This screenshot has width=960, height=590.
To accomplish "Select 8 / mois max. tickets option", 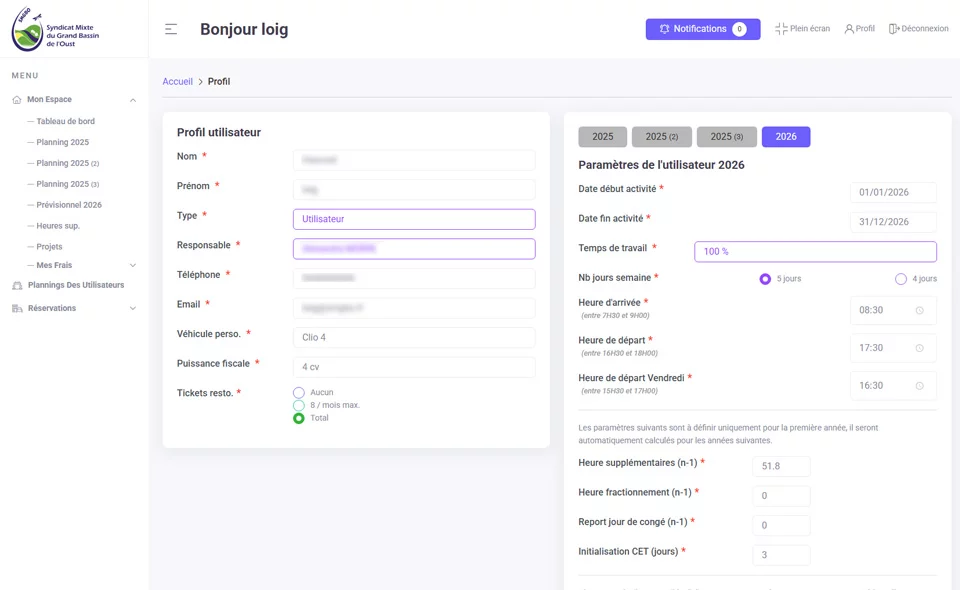I will point(299,405).
